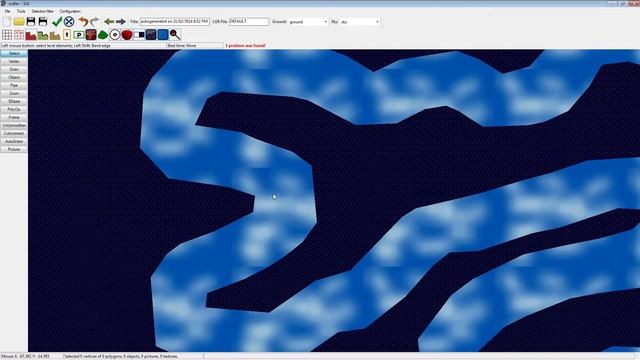Toggle the 'P' picture frames icon
640x360 pixels.
tap(79, 35)
